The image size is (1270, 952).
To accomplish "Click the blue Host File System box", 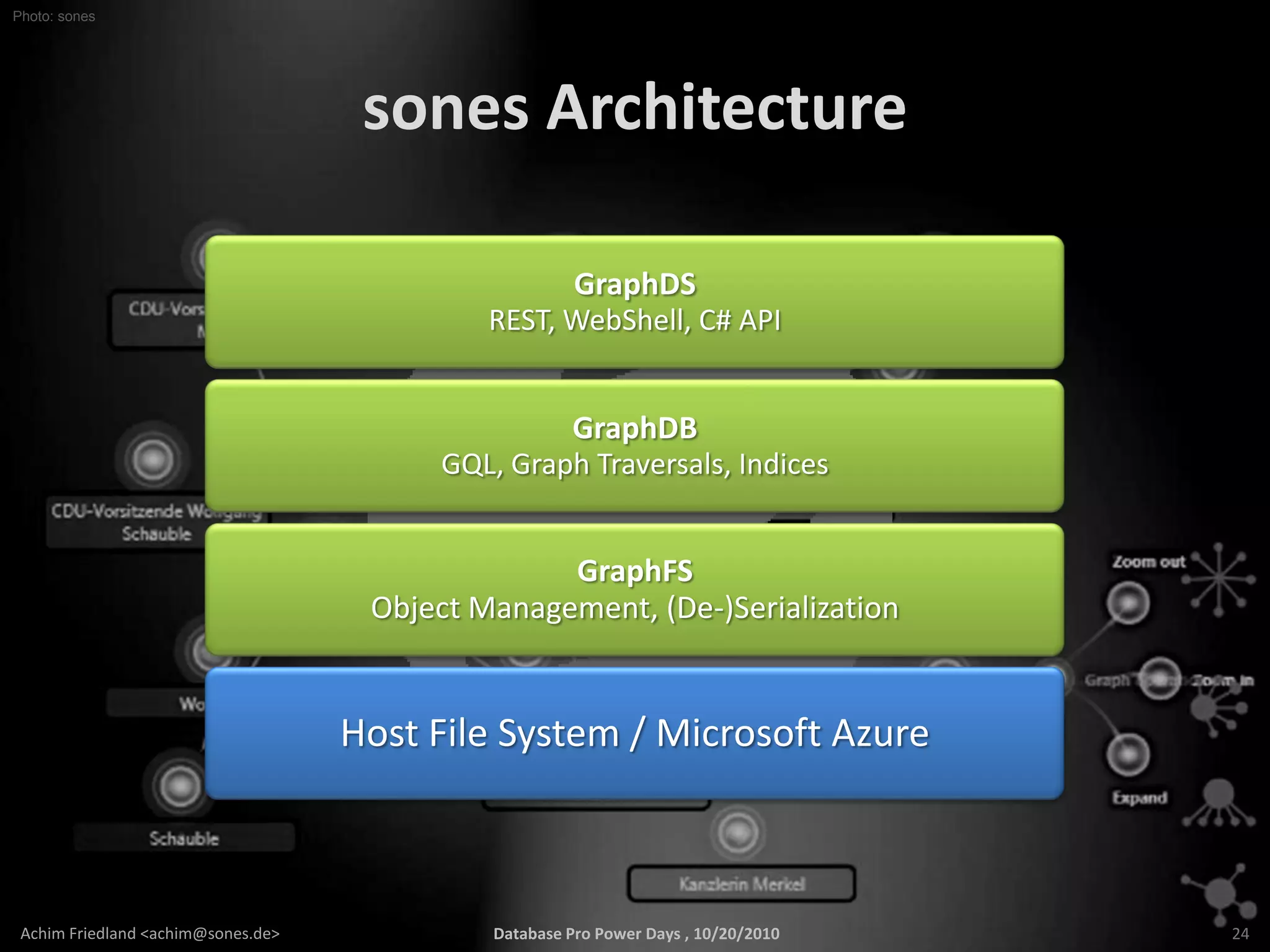I will [x=634, y=733].
